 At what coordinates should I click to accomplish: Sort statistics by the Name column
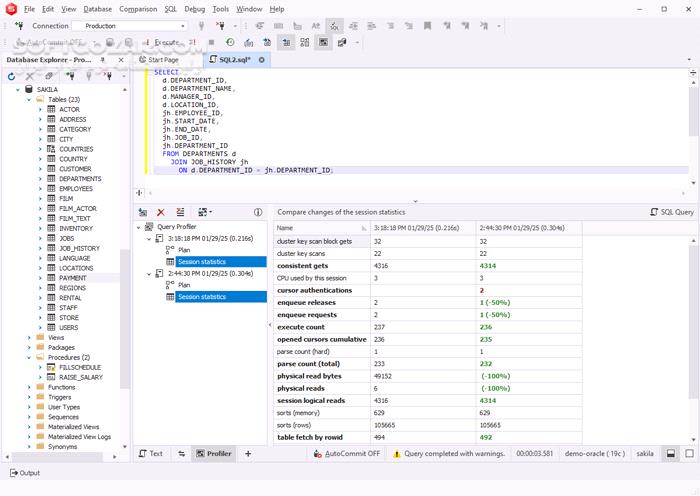coord(321,228)
